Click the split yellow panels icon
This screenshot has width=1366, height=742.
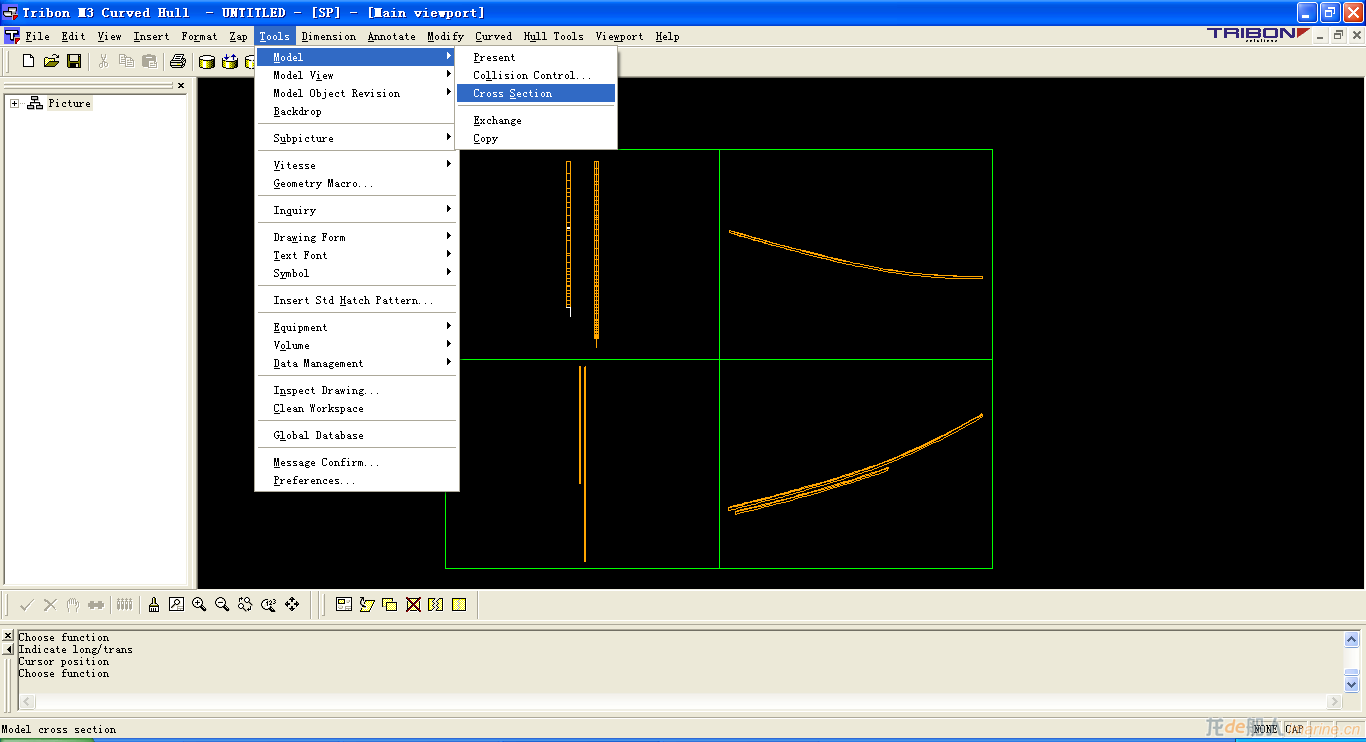436,604
